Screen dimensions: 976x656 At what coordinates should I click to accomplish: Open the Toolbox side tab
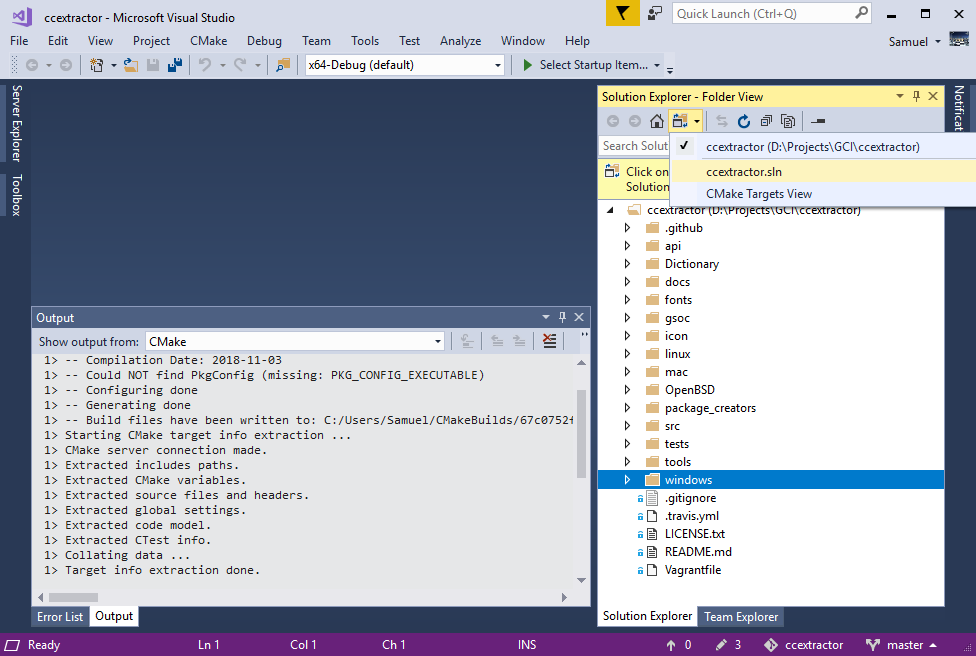pyautogui.click(x=17, y=195)
